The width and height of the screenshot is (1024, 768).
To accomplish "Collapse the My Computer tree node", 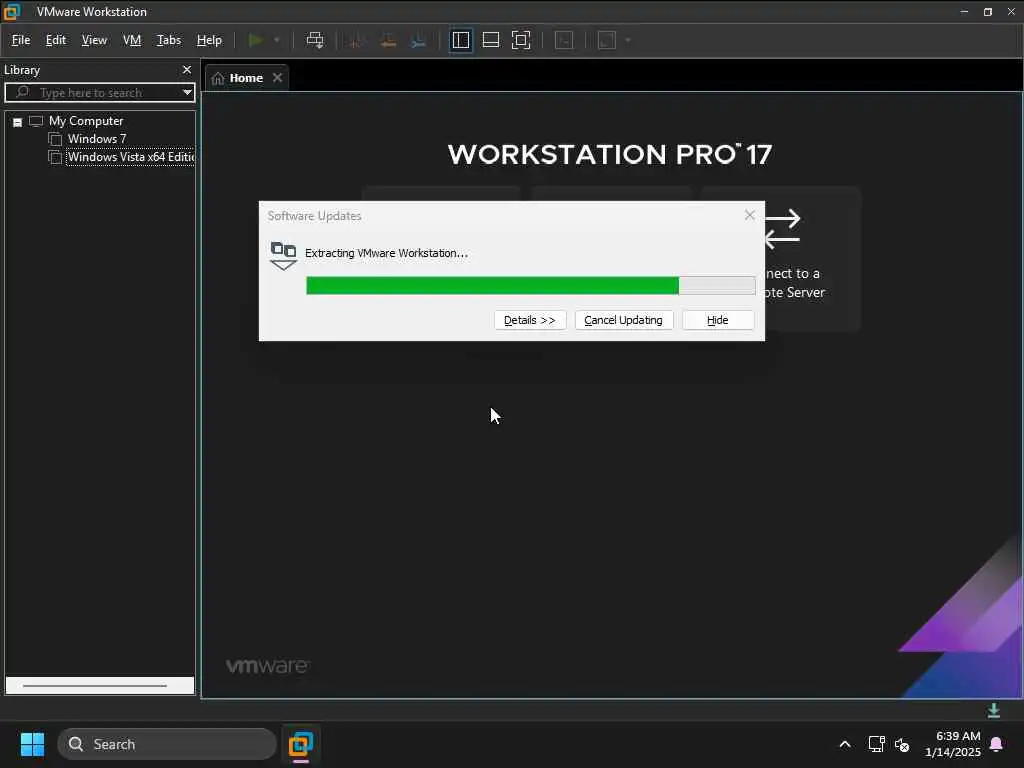I will tap(18, 122).
